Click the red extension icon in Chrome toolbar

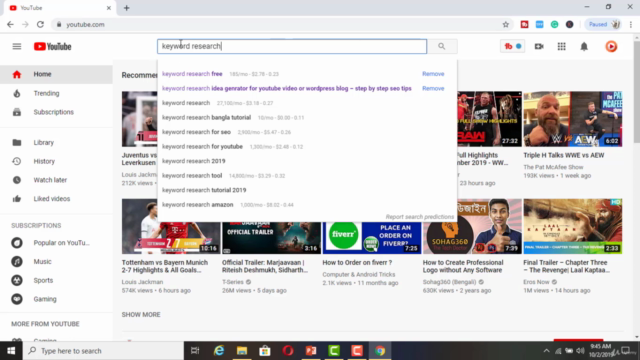pyautogui.click(x=524, y=24)
